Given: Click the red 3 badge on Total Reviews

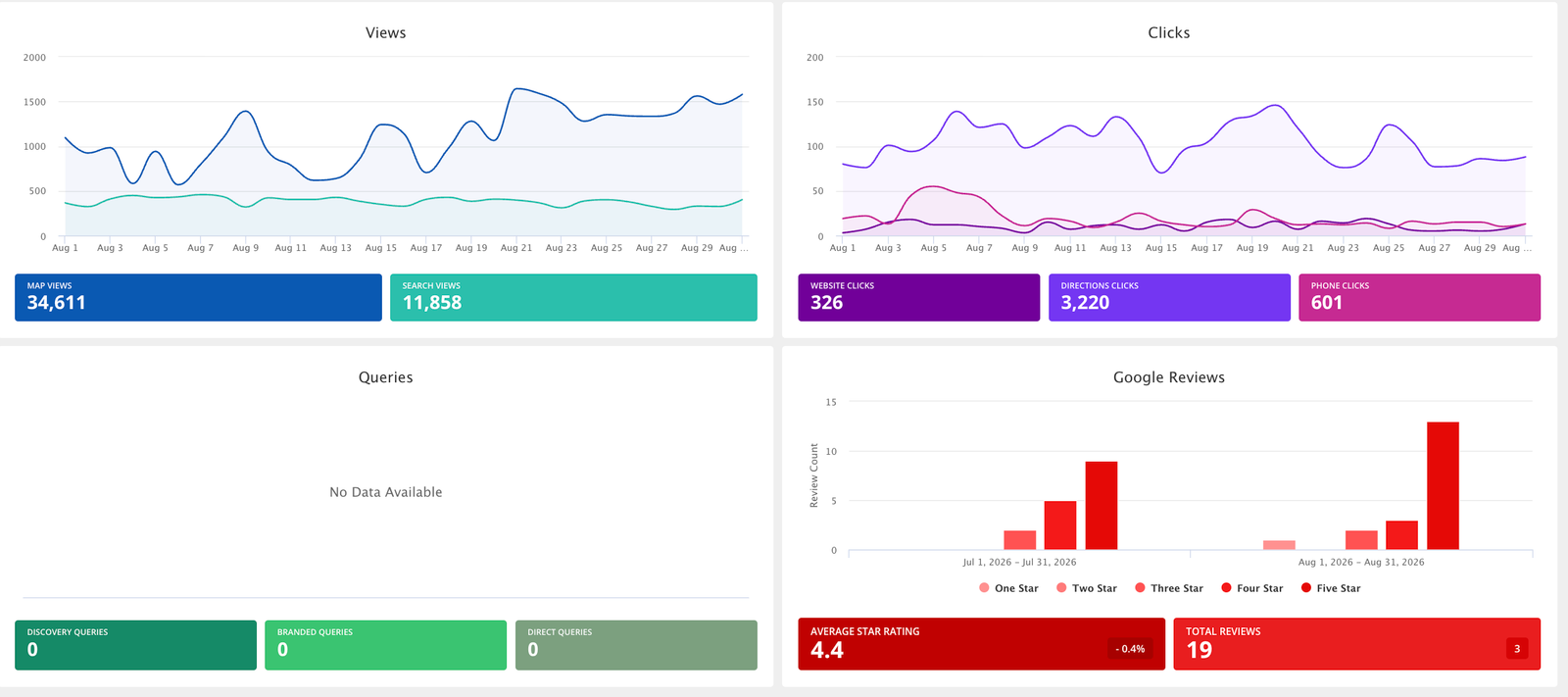Looking at the screenshot, I should point(1517,649).
